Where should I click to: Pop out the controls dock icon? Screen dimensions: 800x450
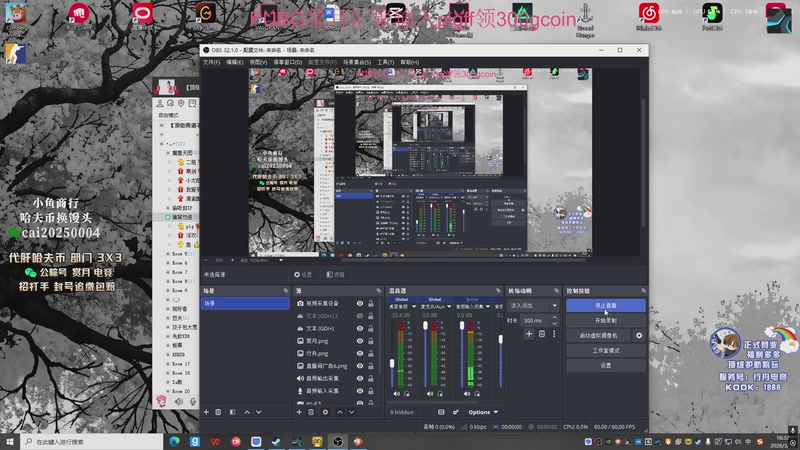pos(643,290)
